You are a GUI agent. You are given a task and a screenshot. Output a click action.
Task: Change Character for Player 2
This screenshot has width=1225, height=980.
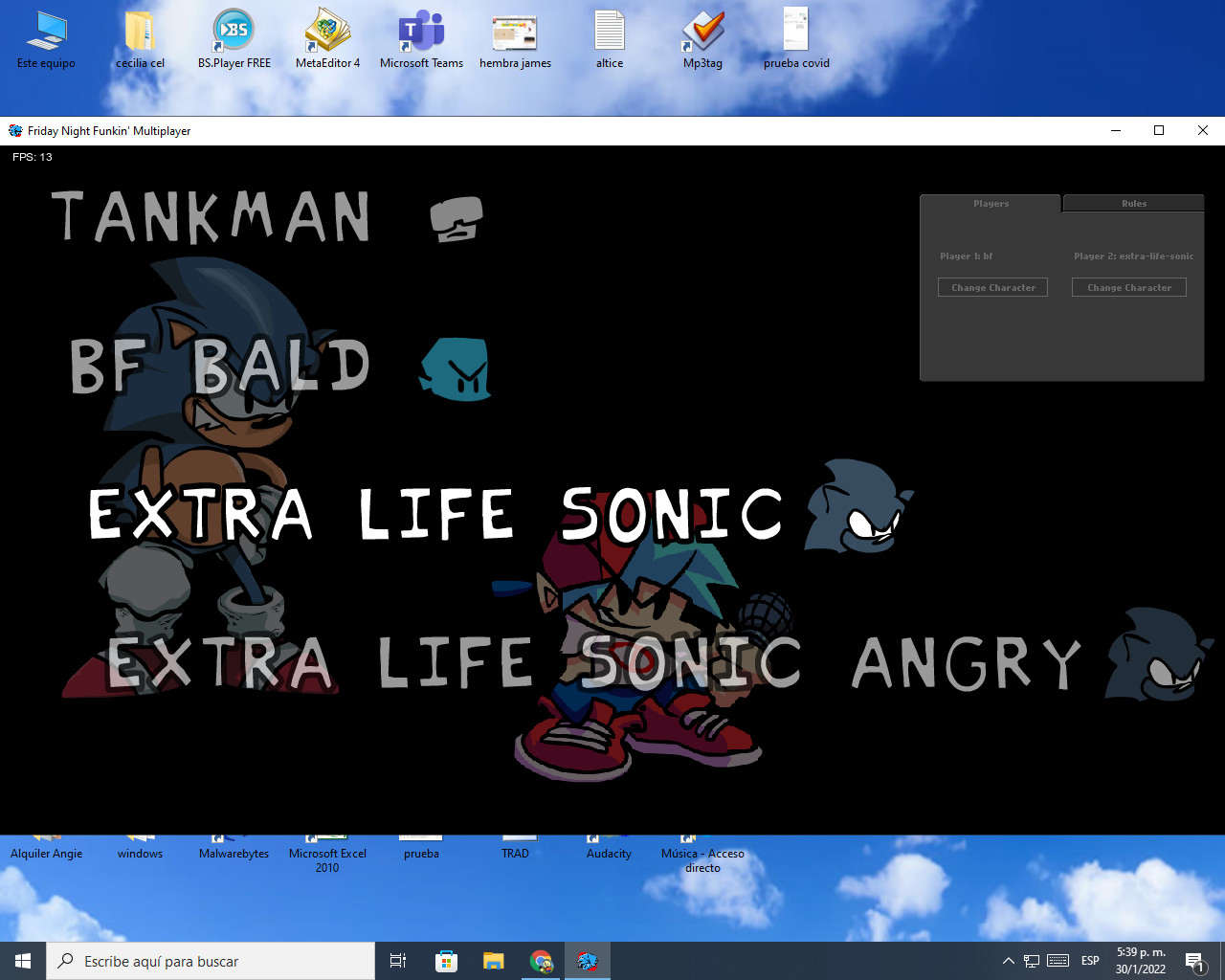tap(1128, 287)
